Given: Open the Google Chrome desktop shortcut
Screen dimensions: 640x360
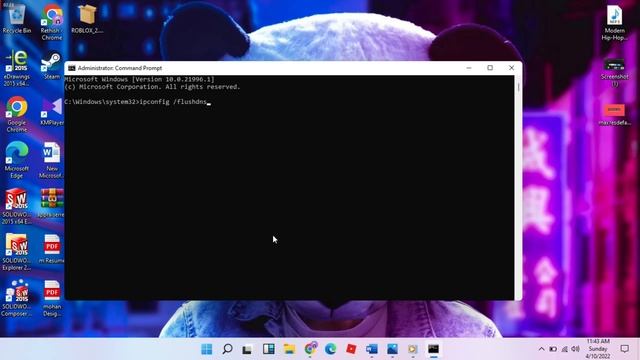Looking at the screenshot, I should [x=17, y=114].
